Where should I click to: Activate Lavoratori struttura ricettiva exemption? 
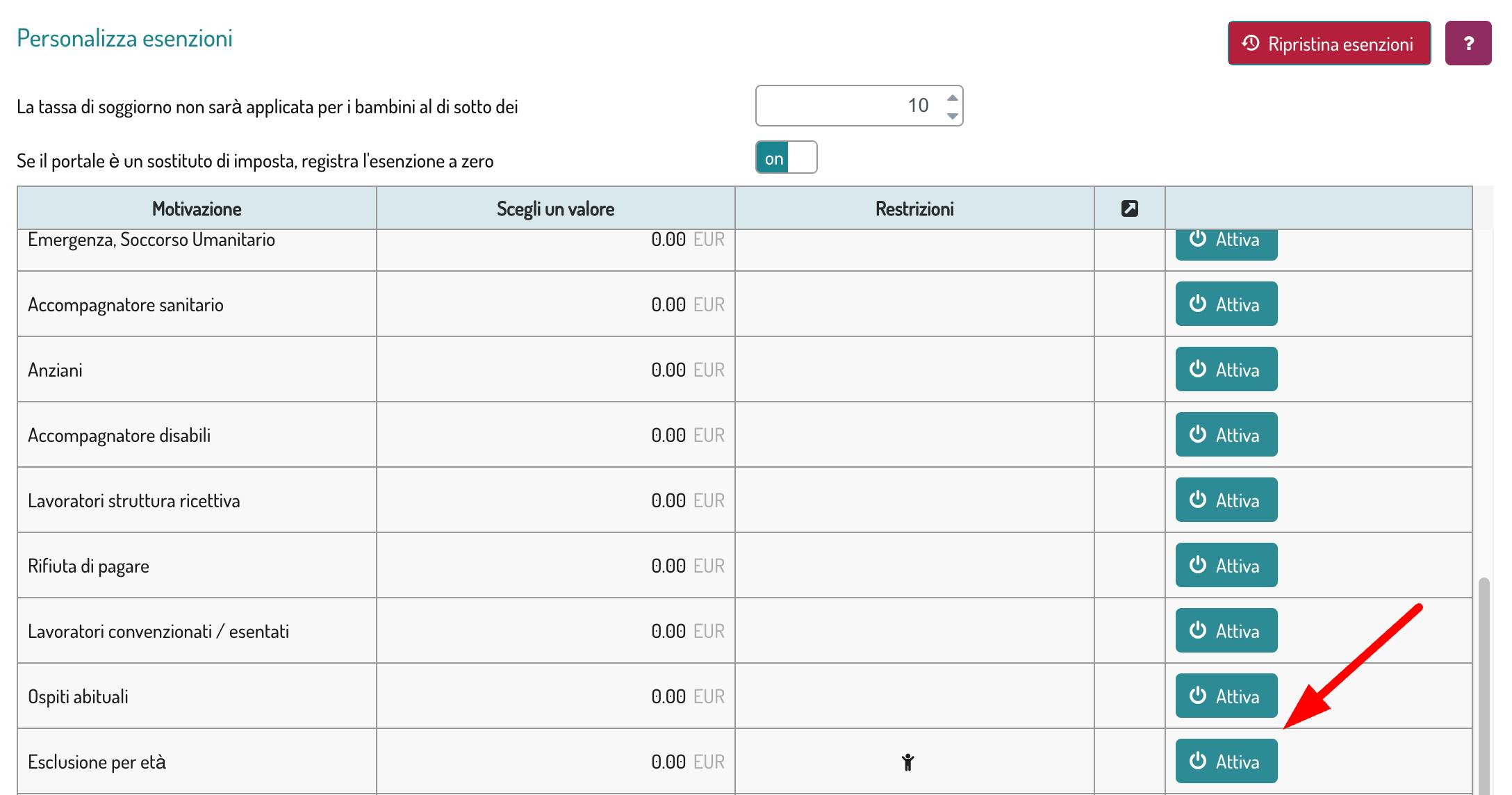(1226, 500)
